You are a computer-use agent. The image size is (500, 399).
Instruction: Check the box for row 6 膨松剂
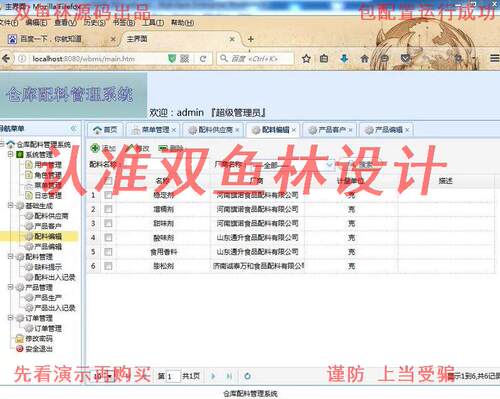point(108,266)
